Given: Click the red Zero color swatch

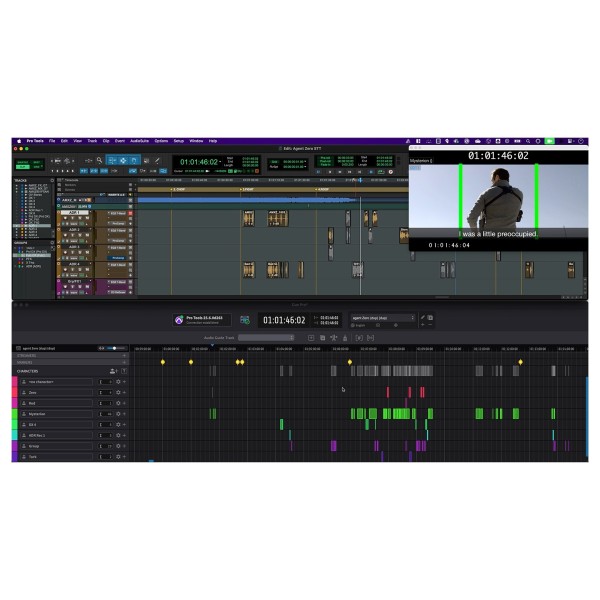Looking at the screenshot, I should pos(15,393).
